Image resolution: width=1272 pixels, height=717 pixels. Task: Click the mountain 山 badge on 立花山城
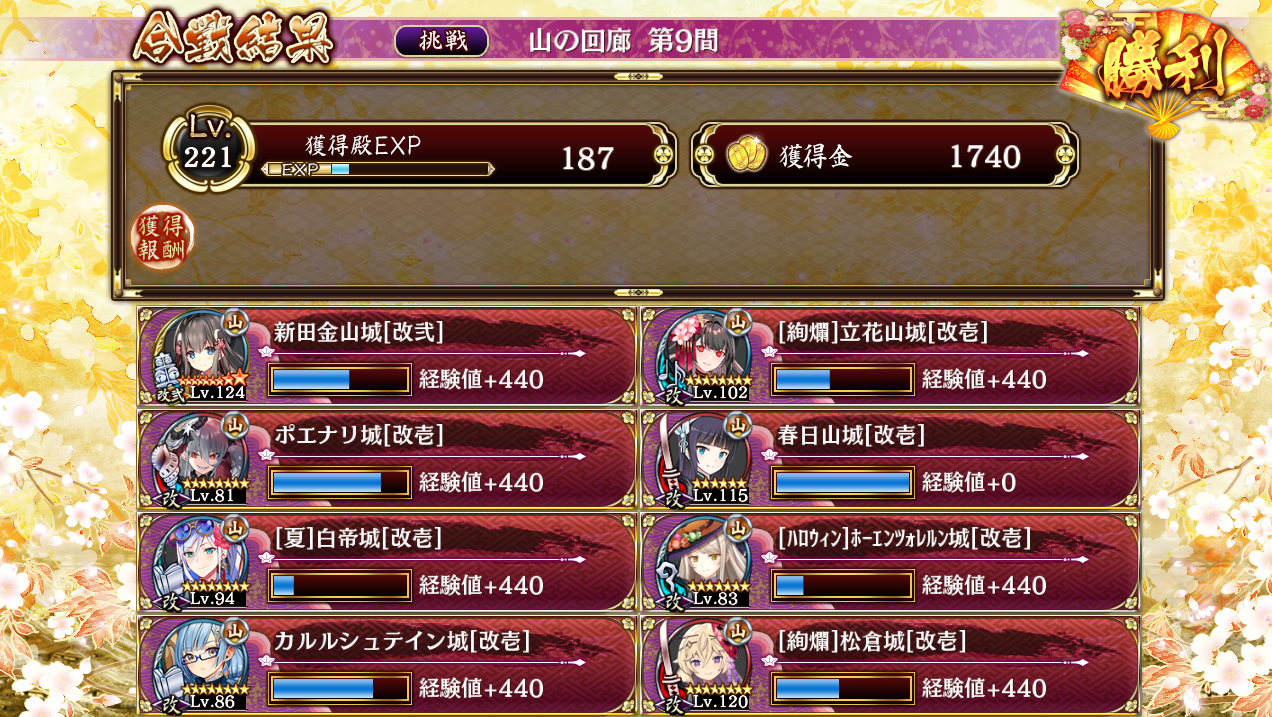(x=738, y=322)
